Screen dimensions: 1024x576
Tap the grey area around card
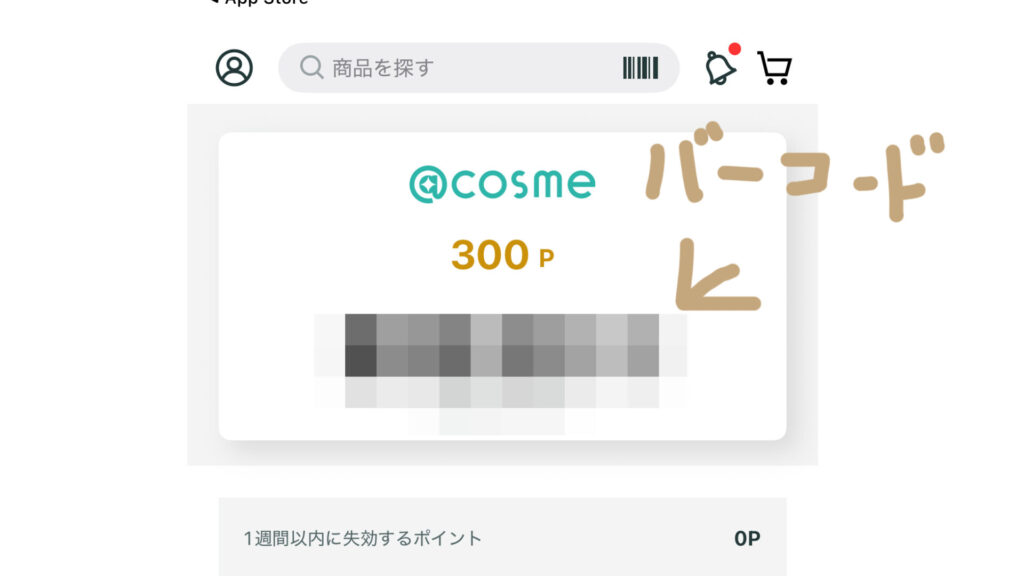tap(202, 285)
